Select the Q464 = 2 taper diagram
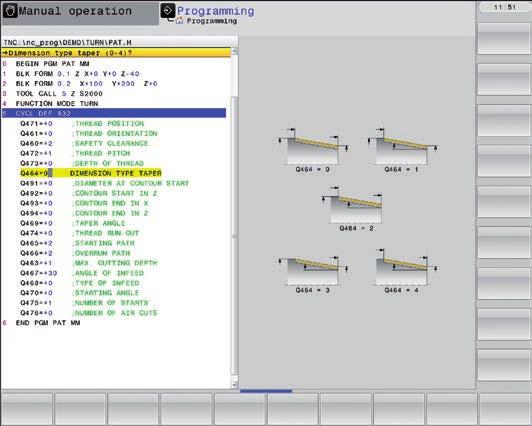Screen dimensions: 532x426 coord(353,209)
